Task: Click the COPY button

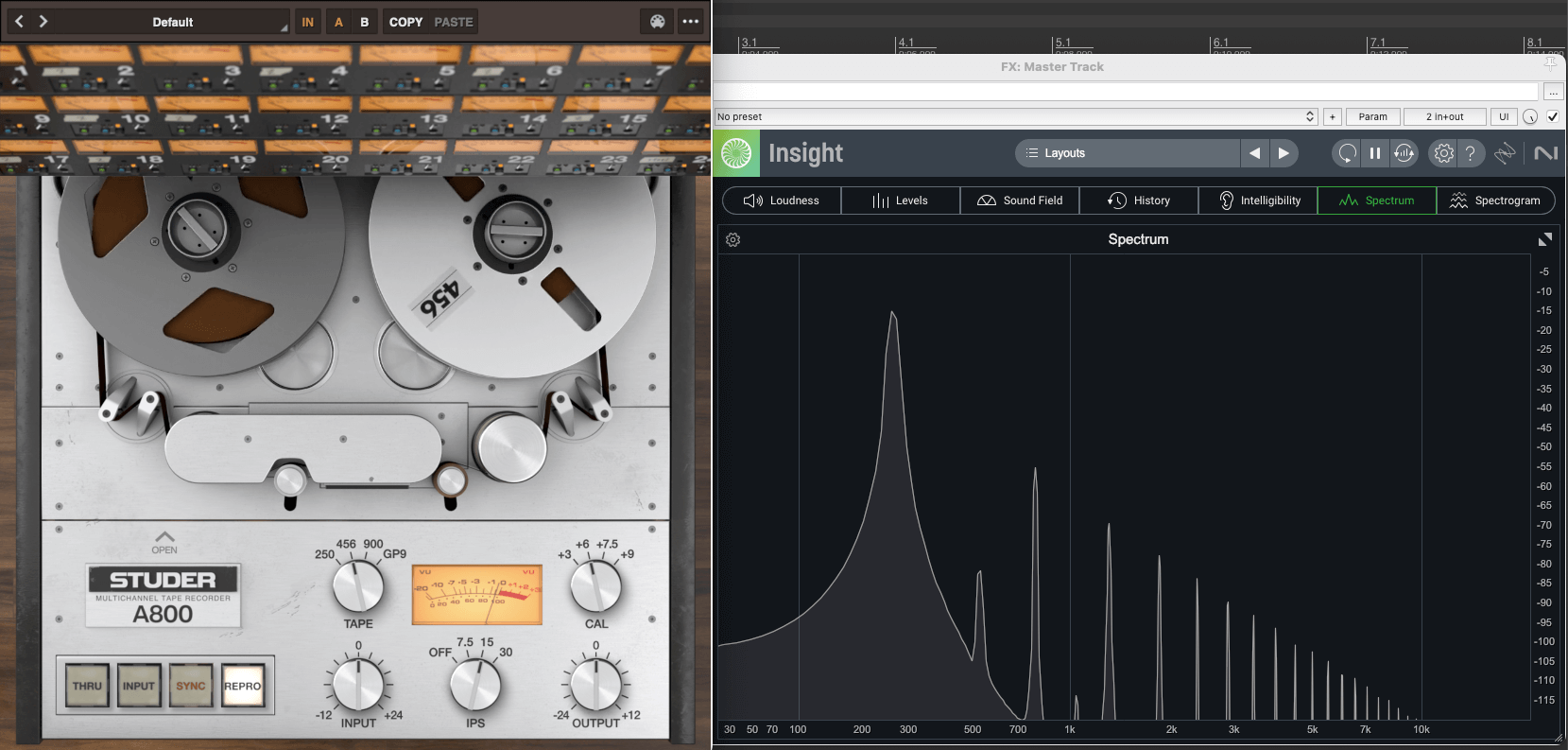Action: (405, 22)
